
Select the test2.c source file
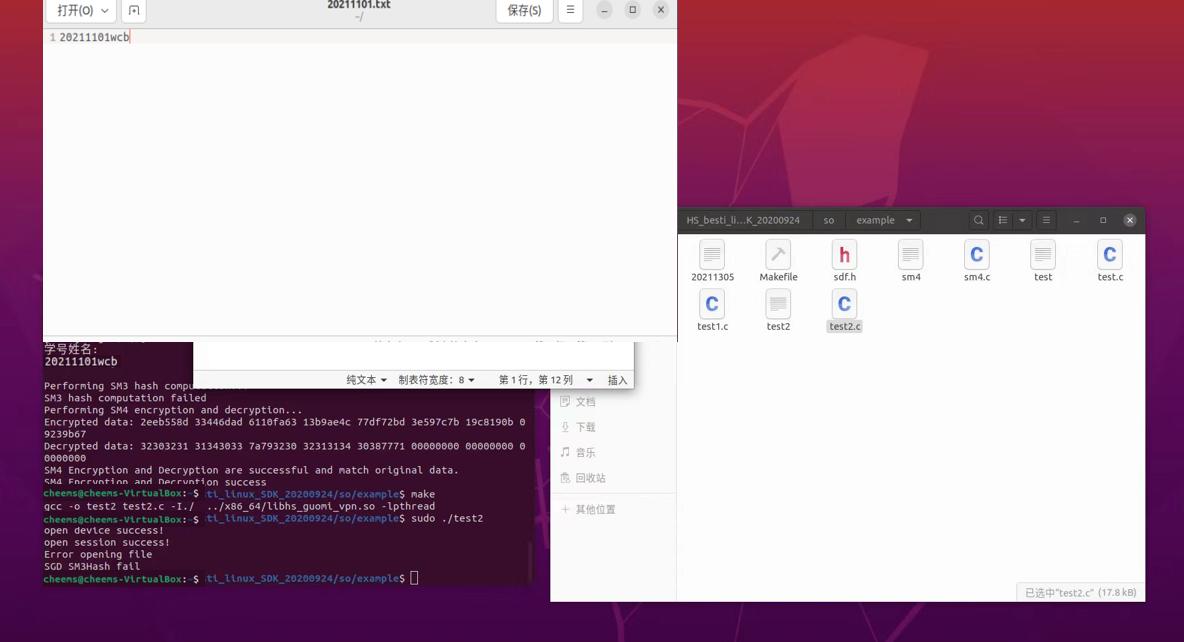[x=844, y=310]
